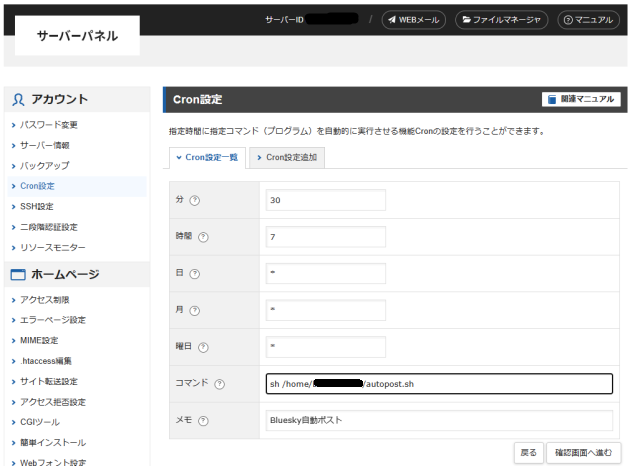Select Cron設定 in sidebar
Screen dimensions: 640x466
coord(37,186)
